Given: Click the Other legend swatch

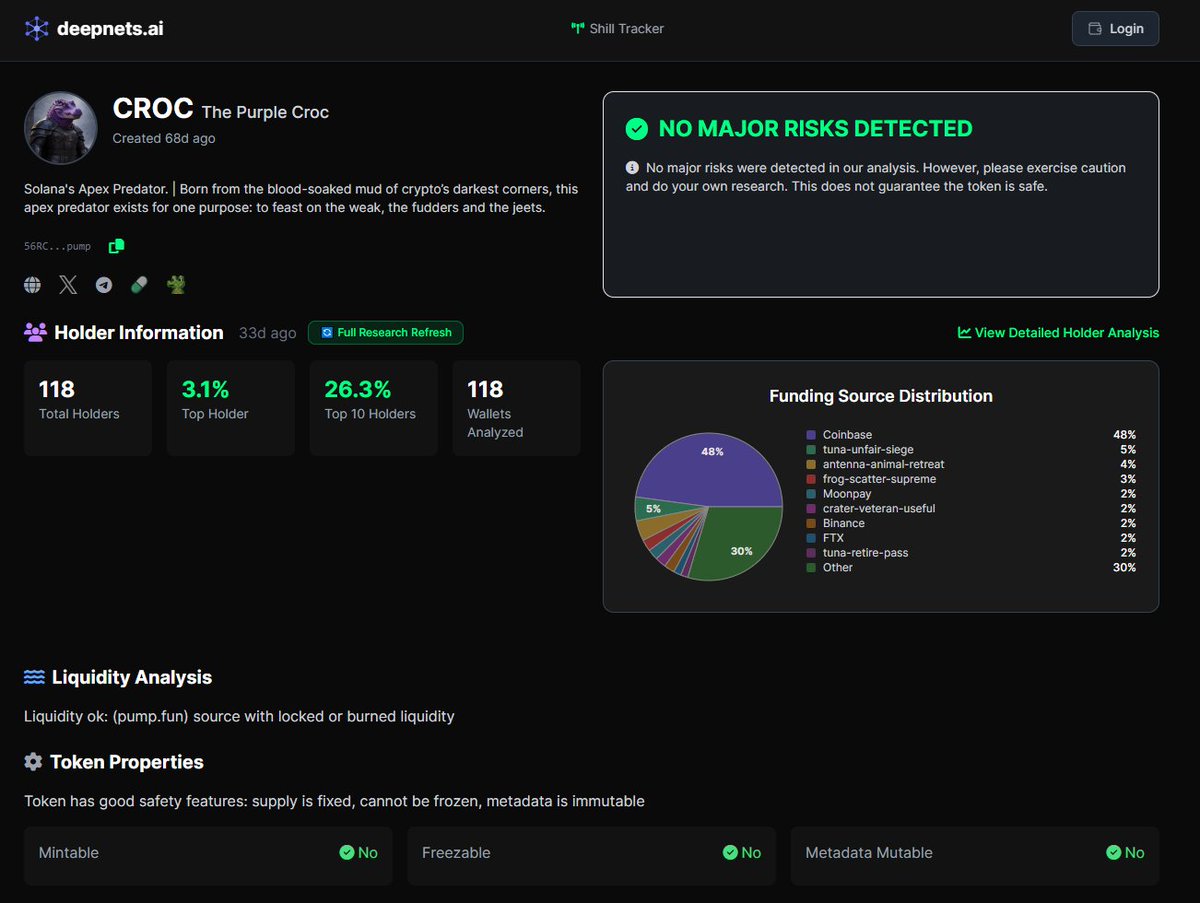Looking at the screenshot, I should click(811, 567).
